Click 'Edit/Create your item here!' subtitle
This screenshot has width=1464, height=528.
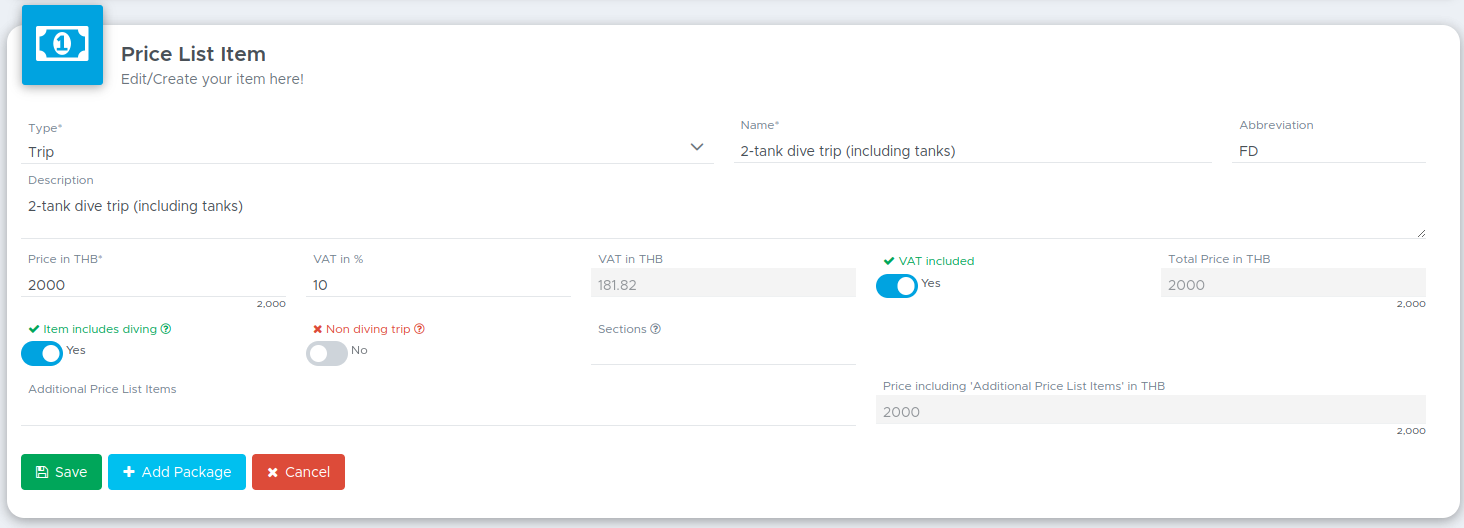212,79
